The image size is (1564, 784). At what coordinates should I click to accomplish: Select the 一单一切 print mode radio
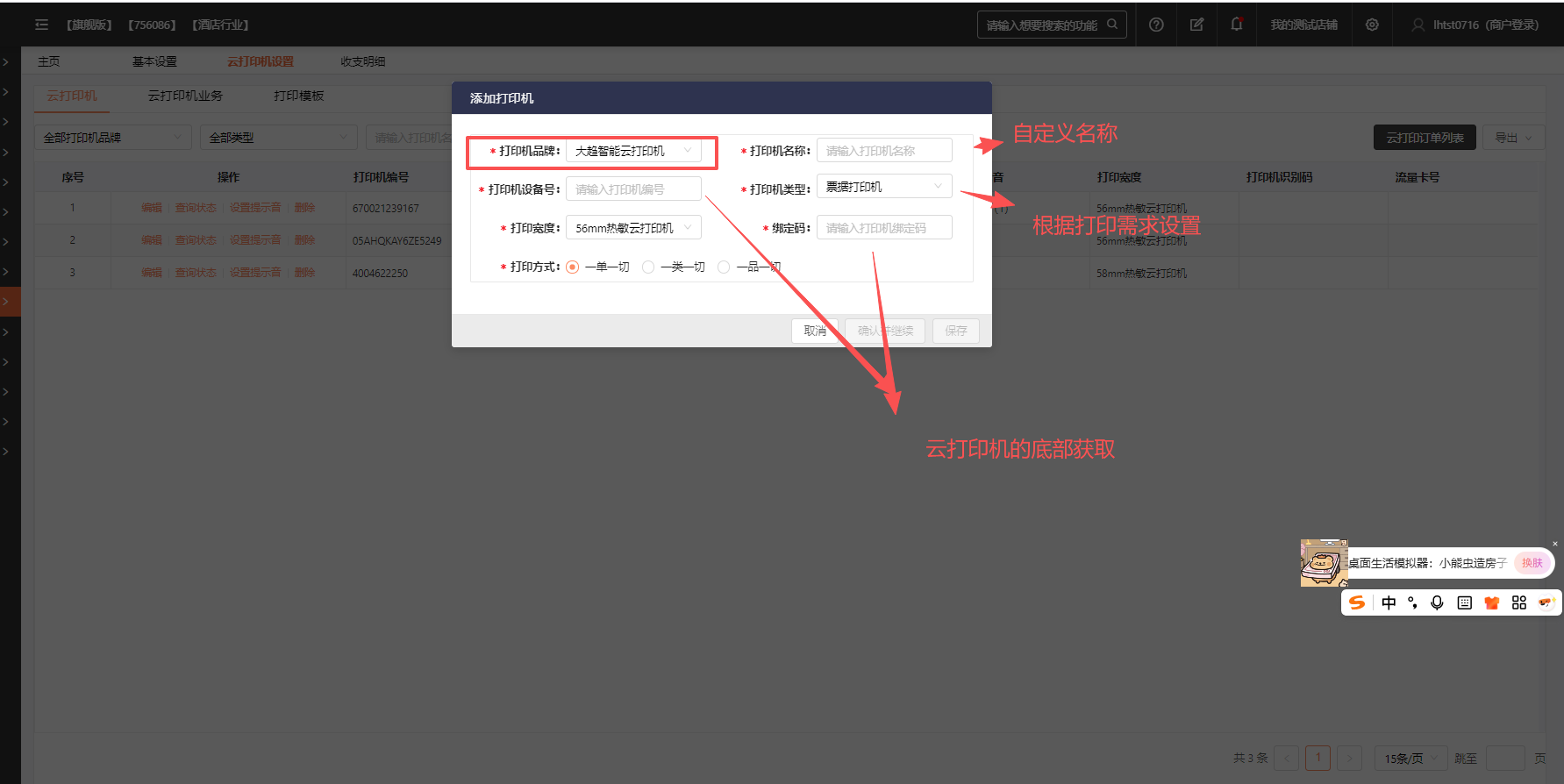pos(573,267)
